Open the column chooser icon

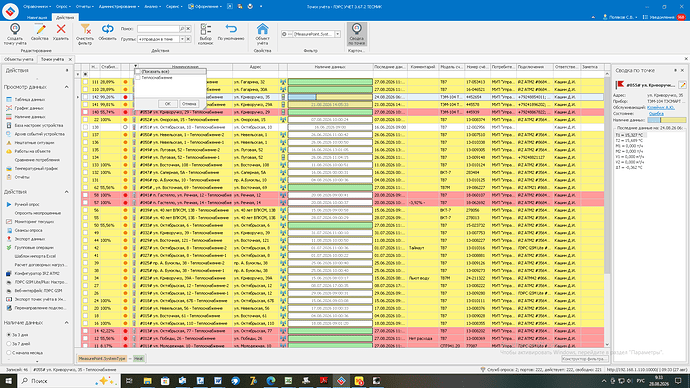pos(206,29)
